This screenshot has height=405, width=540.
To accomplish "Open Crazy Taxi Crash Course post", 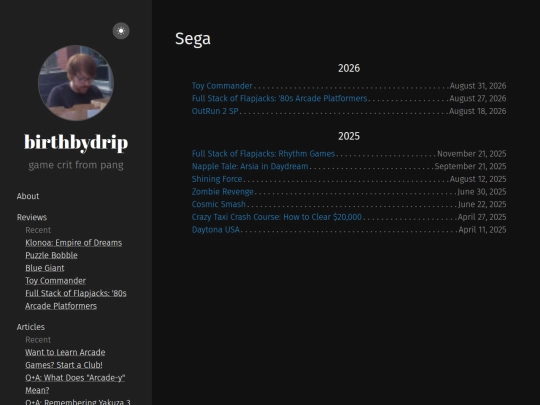I will 277,217.
